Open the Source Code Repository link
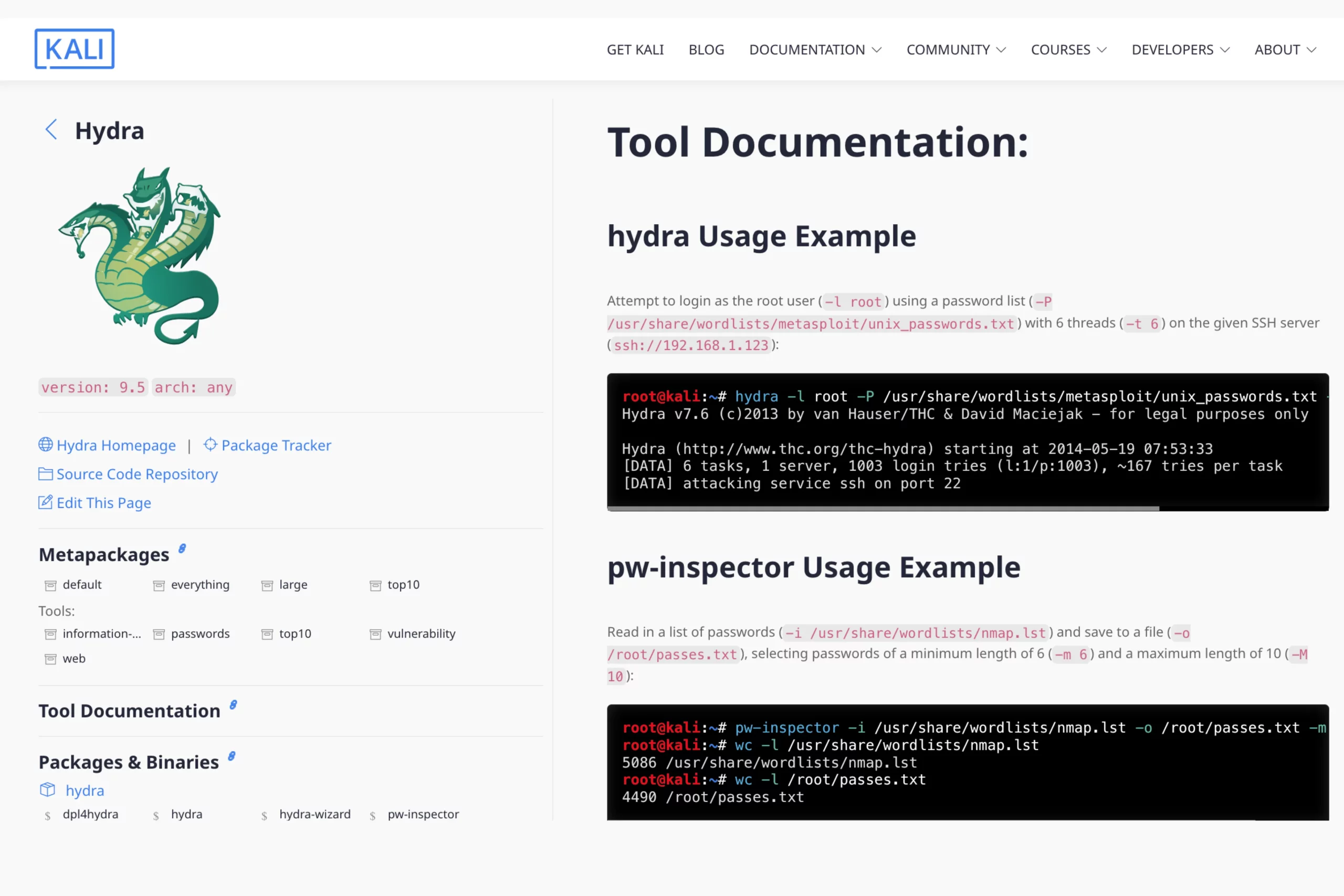Viewport: 1344px width, 896px height. pyautogui.click(x=137, y=475)
